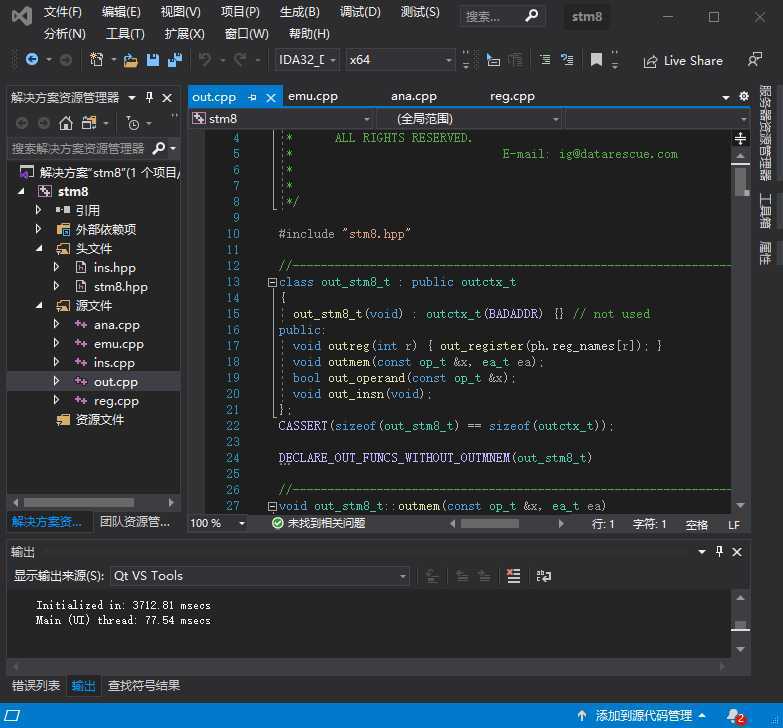The image size is (783, 728).
Task: Close the out.cpp tab
Action: click(271, 97)
